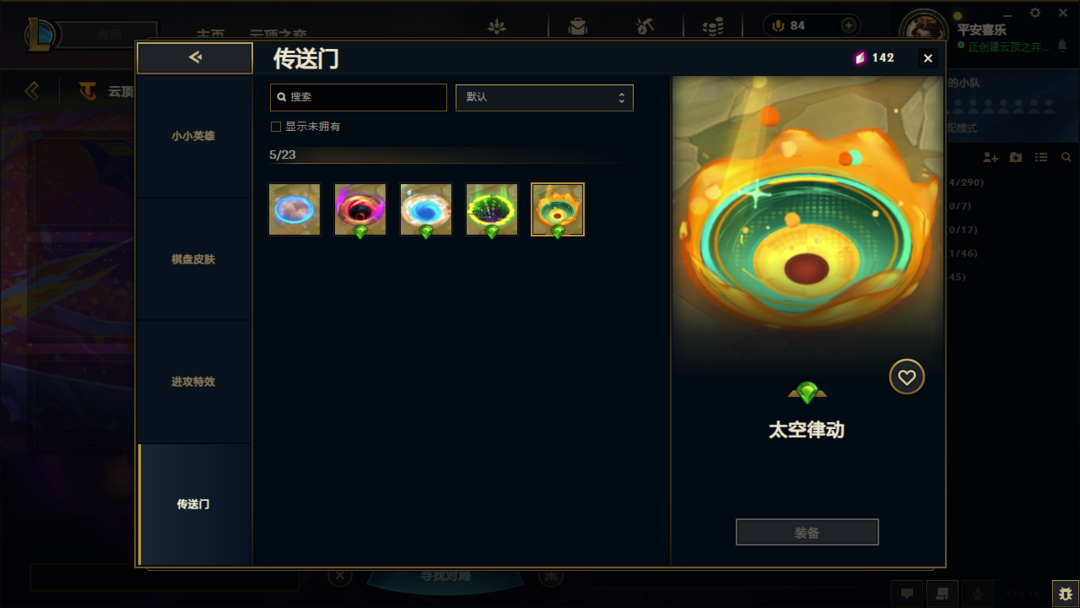Screen dimensions: 1080x608
Task: Open the 棋盘皮肤 tab
Action: pos(194,259)
